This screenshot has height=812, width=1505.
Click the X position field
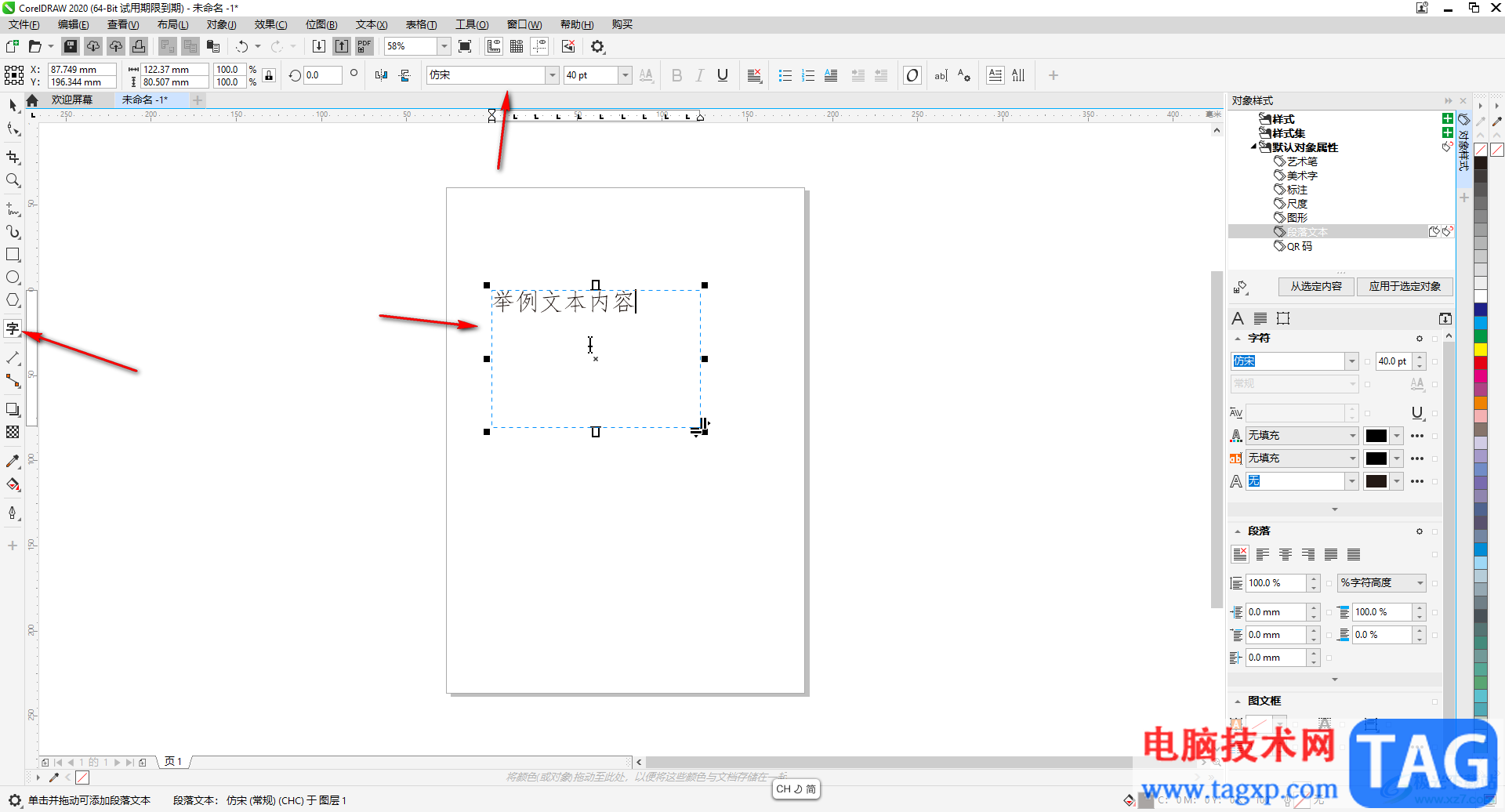(x=82, y=69)
